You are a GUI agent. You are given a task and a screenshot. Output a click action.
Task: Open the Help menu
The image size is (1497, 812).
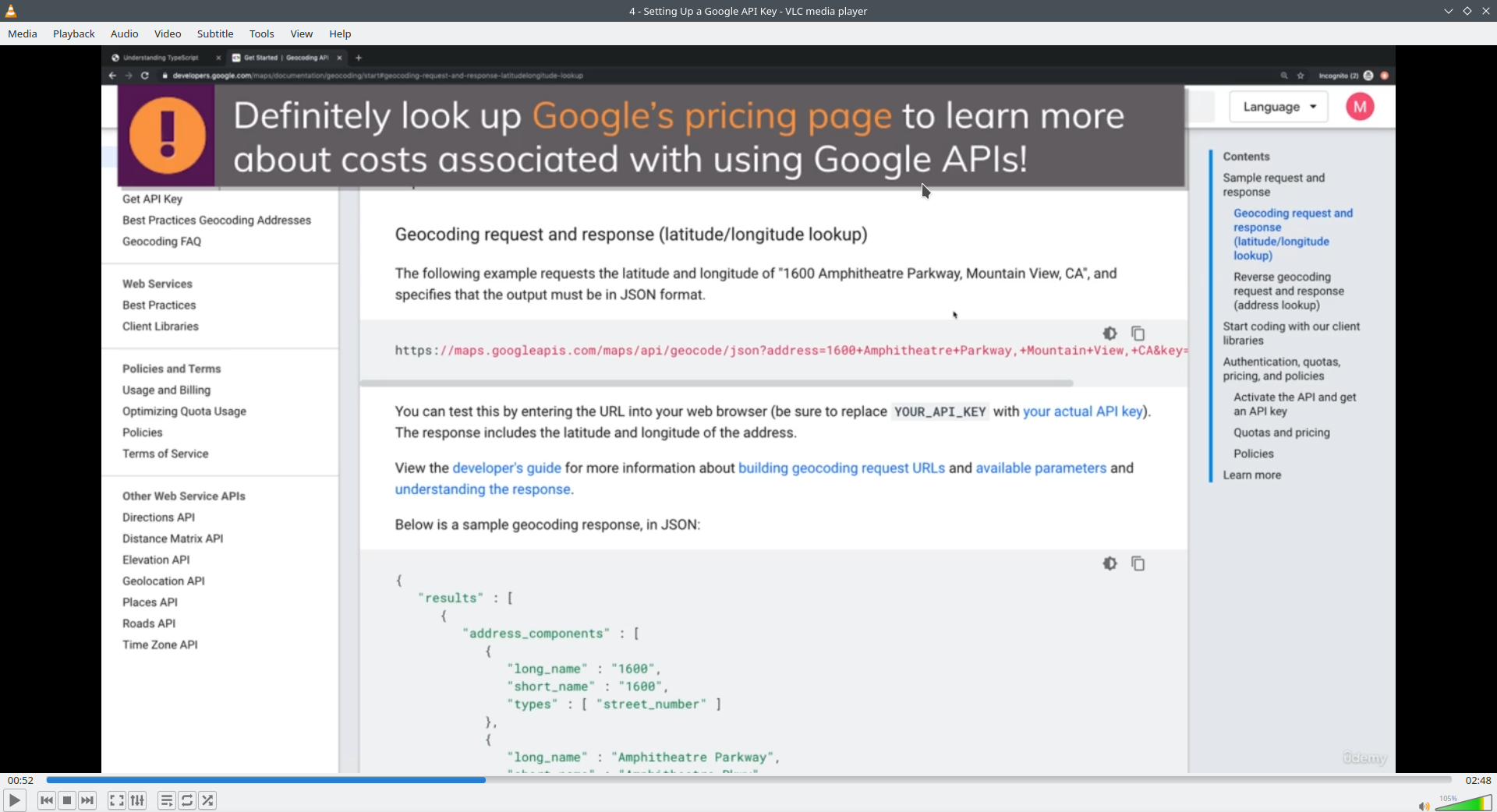(340, 34)
